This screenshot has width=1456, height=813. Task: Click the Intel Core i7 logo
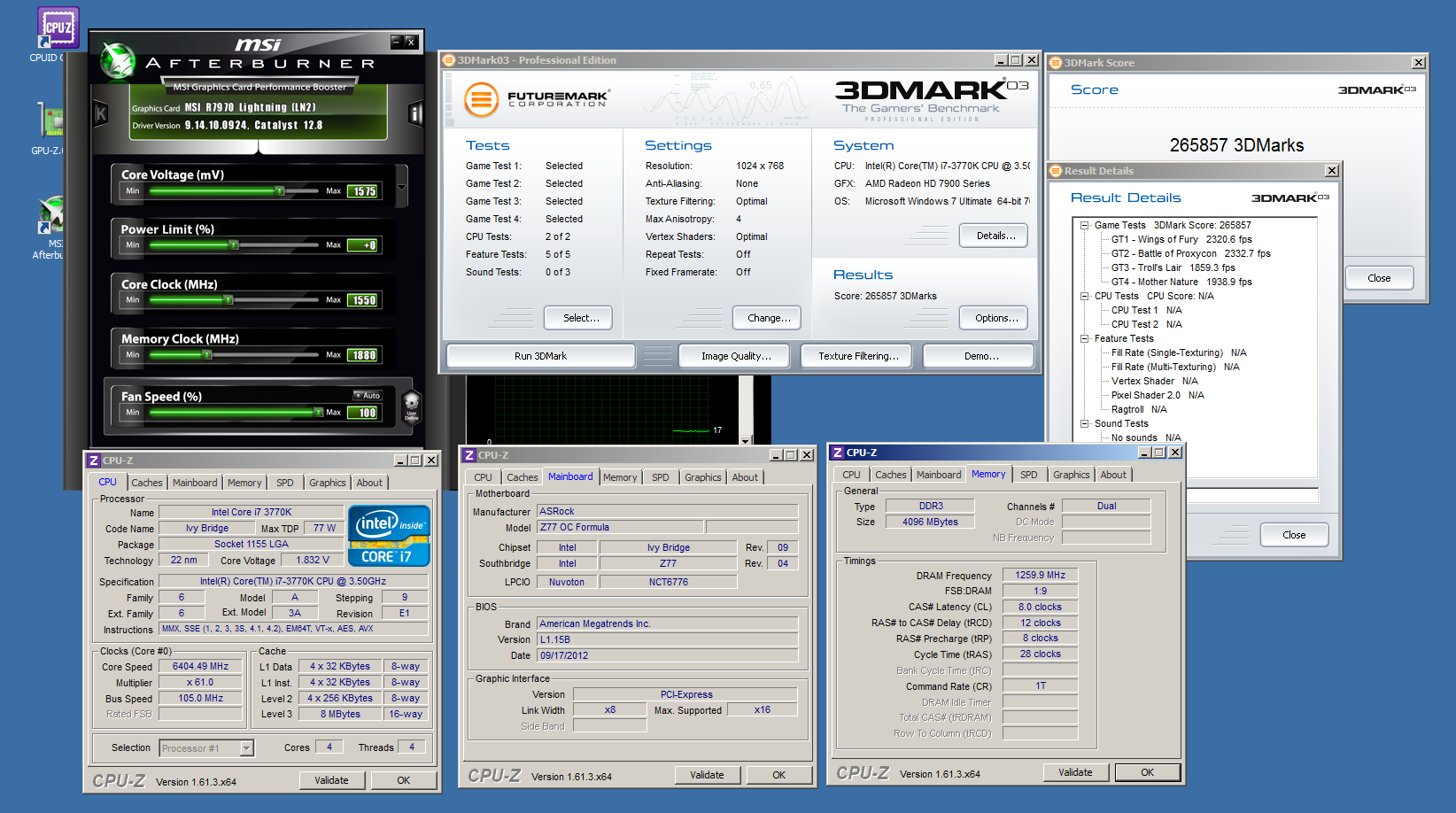389,535
